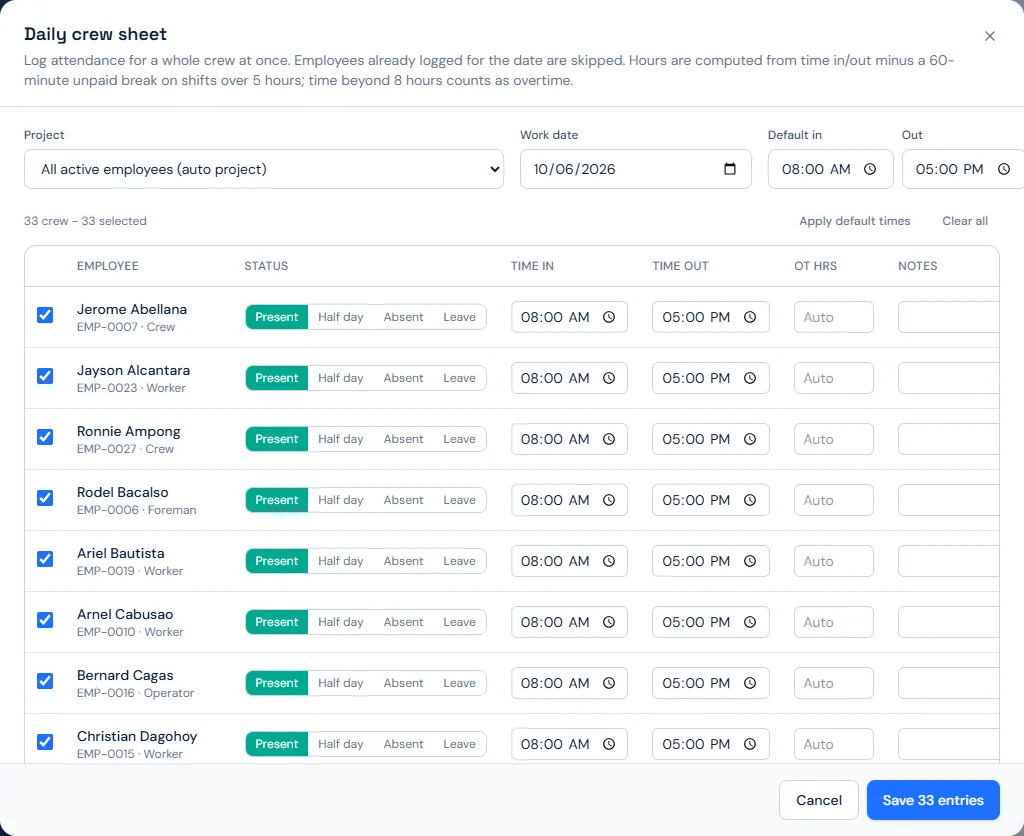Click employee name Rodel Bacalso
The width and height of the screenshot is (1024, 836).
[x=123, y=492]
